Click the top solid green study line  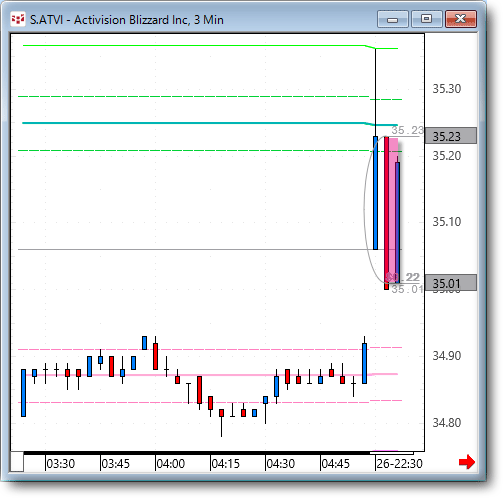click(210, 46)
